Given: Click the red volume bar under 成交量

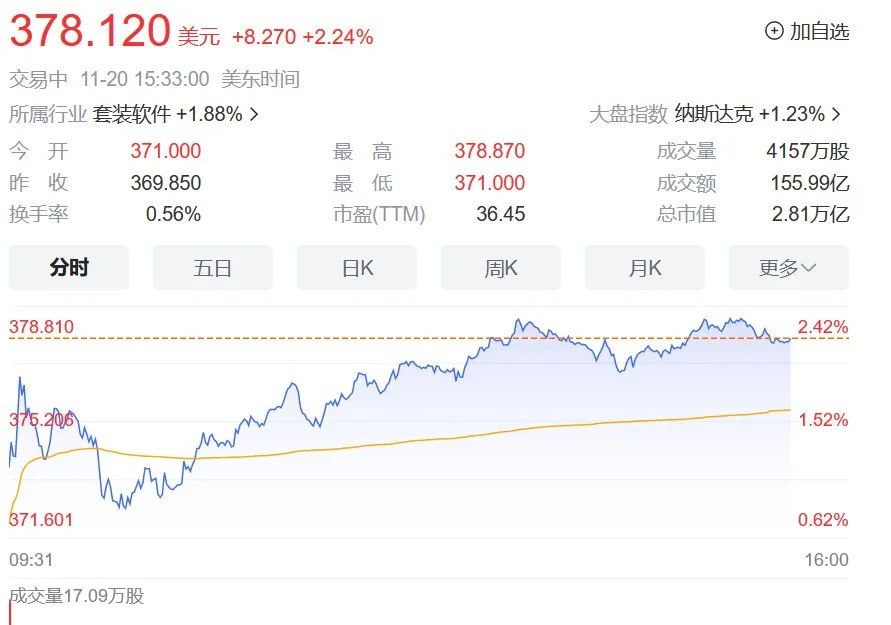Looking at the screenshot, I should pyautogui.click(x=10, y=615).
